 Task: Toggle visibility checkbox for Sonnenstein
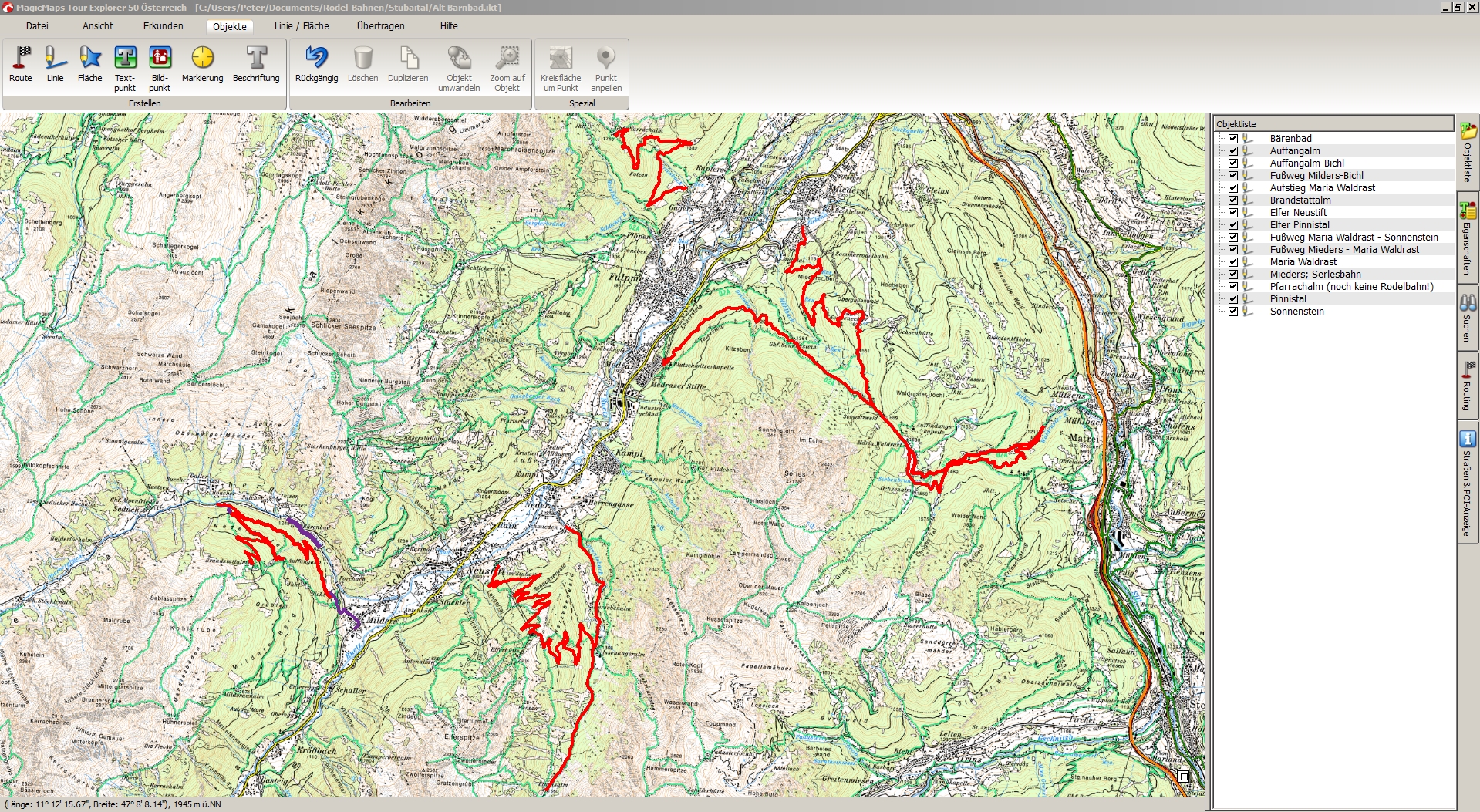click(x=1233, y=312)
